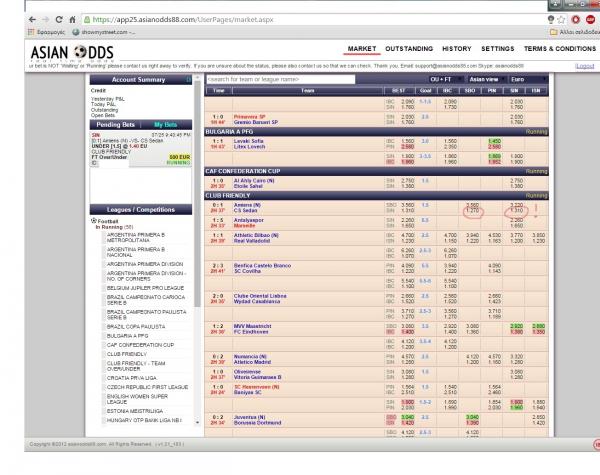Click the Athletic Bilbao (N) team name
The width and height of the screenshot is (600, 475).
(x=256, y=235)
